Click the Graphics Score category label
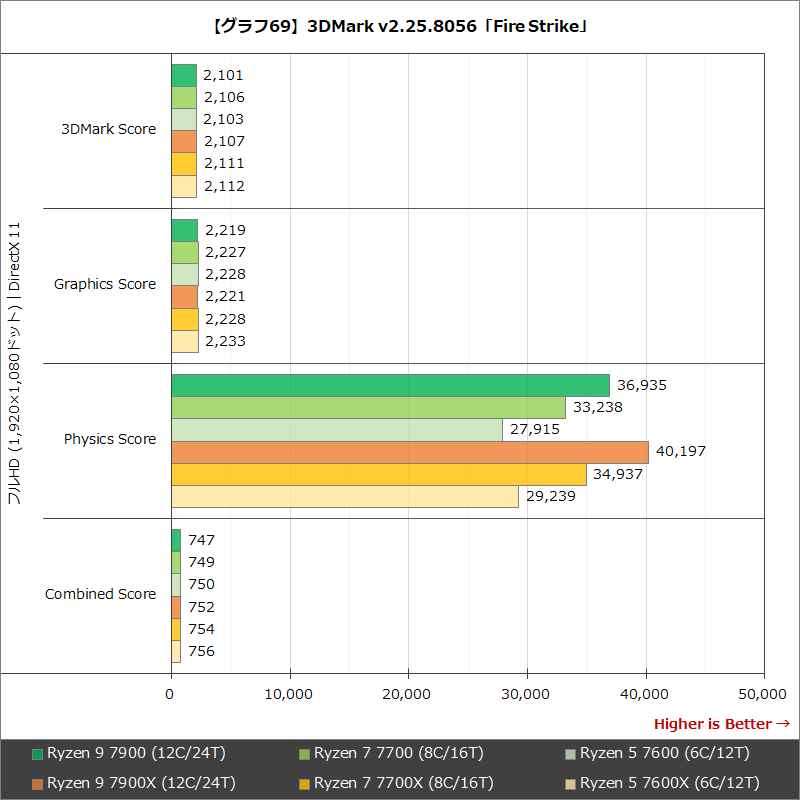800x800 pixels. [x=104, y=284]
